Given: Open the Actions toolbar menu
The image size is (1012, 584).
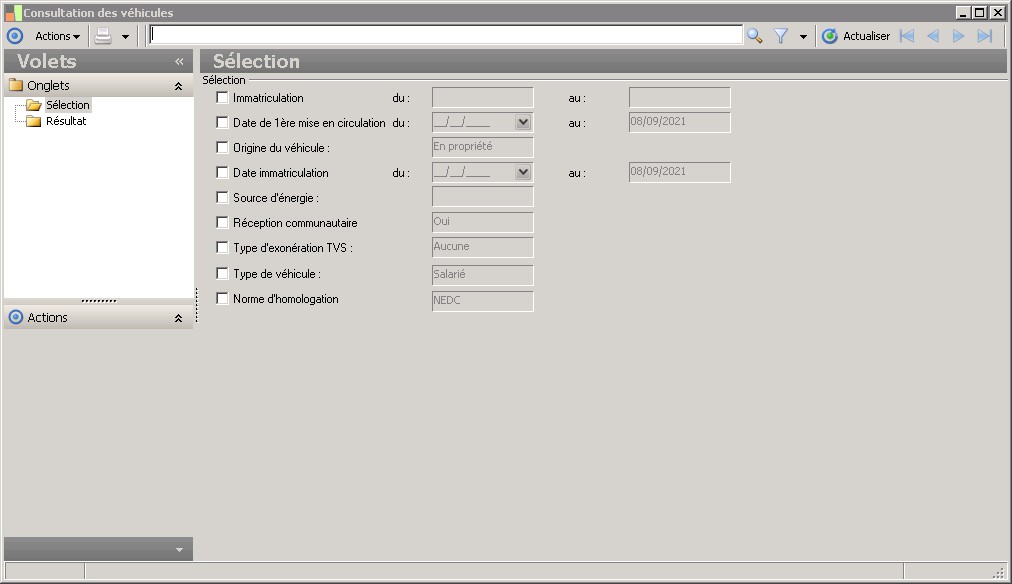Looking at the screenshot, I should (x=57, y=36).
